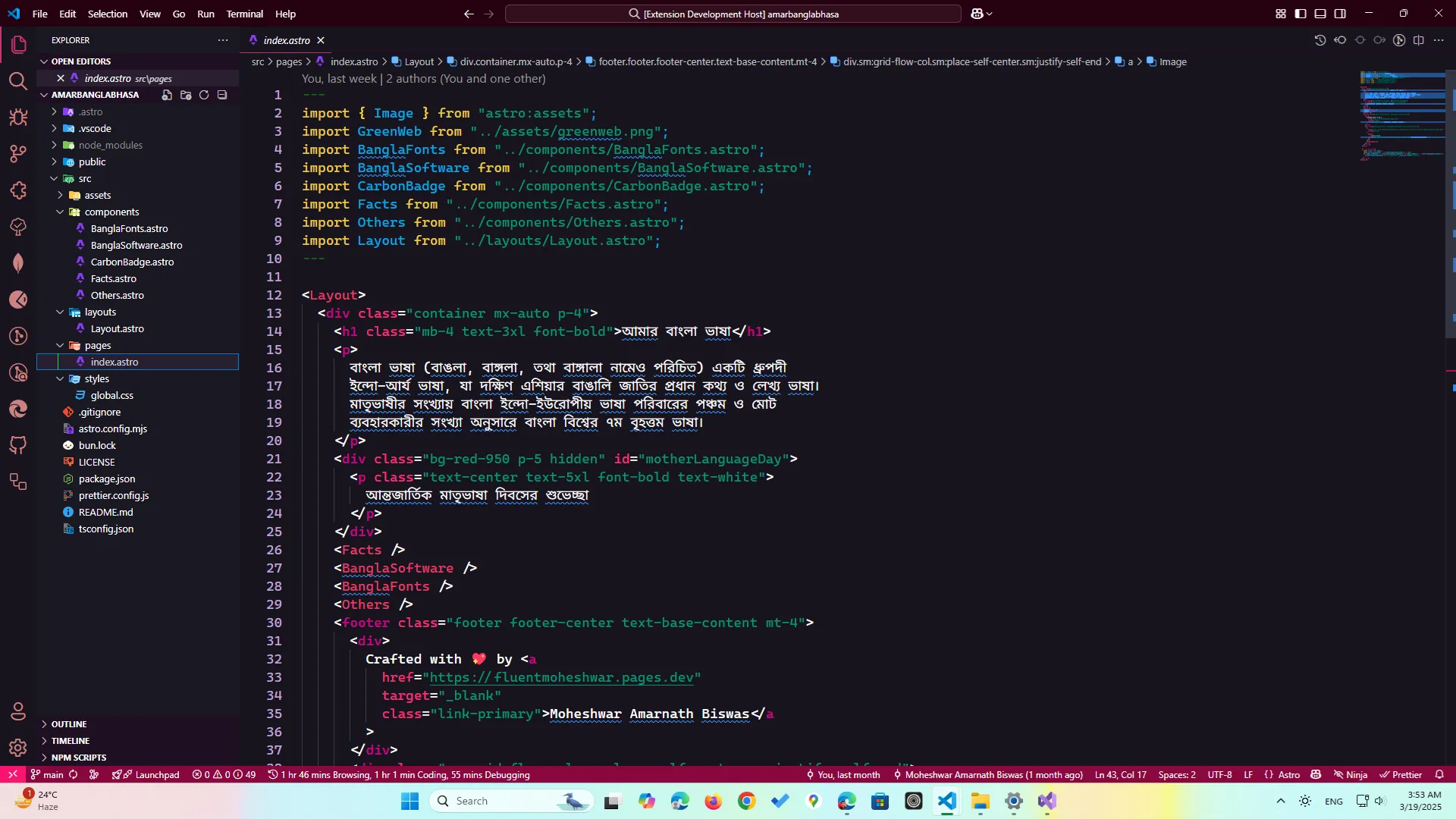Open the Manage gear icon
The width and height of the screenshot is (1456, 819).
(18, 748)
